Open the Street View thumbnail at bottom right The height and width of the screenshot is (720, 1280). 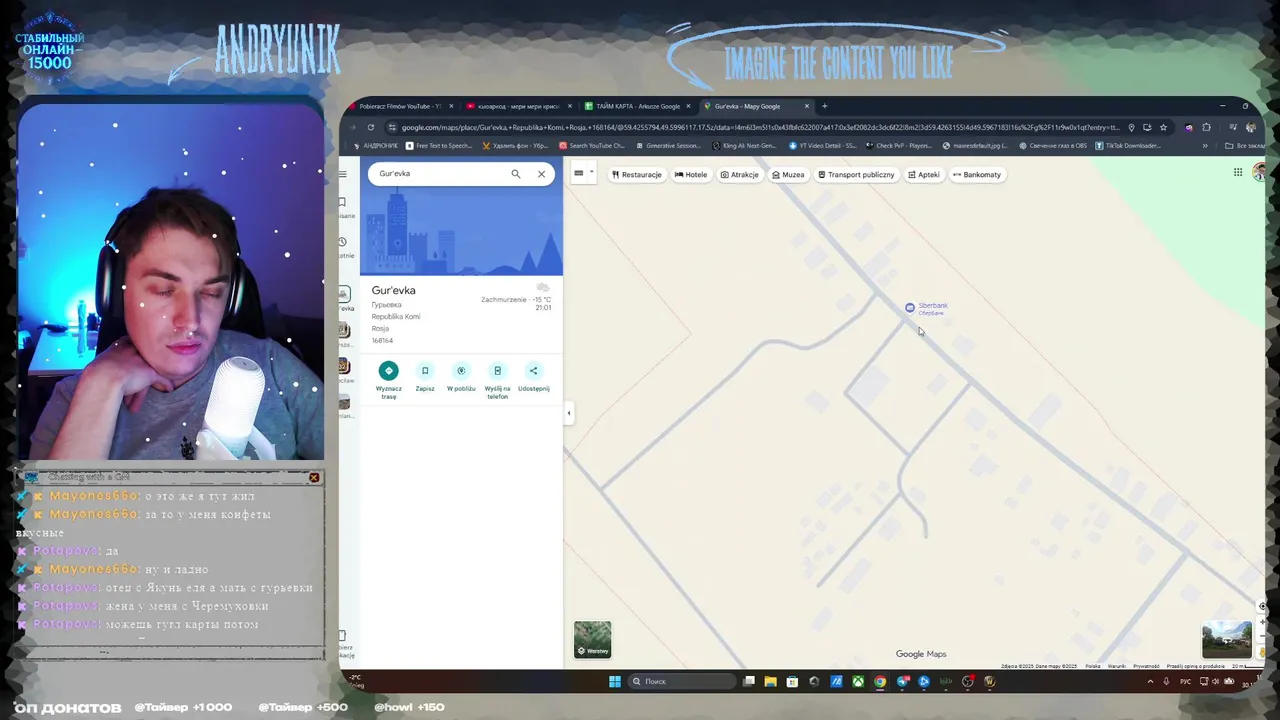(1226, 640)
